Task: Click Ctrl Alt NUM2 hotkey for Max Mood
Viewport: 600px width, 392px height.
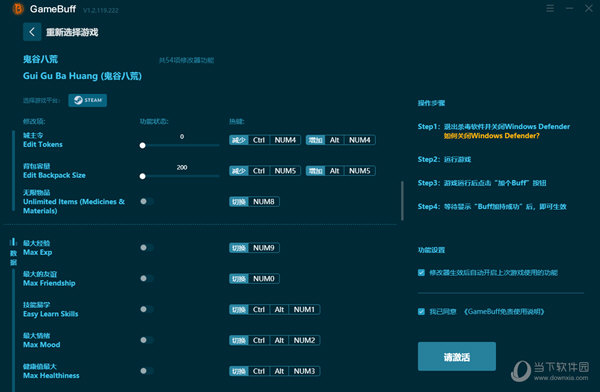Action: click(274, 340)
